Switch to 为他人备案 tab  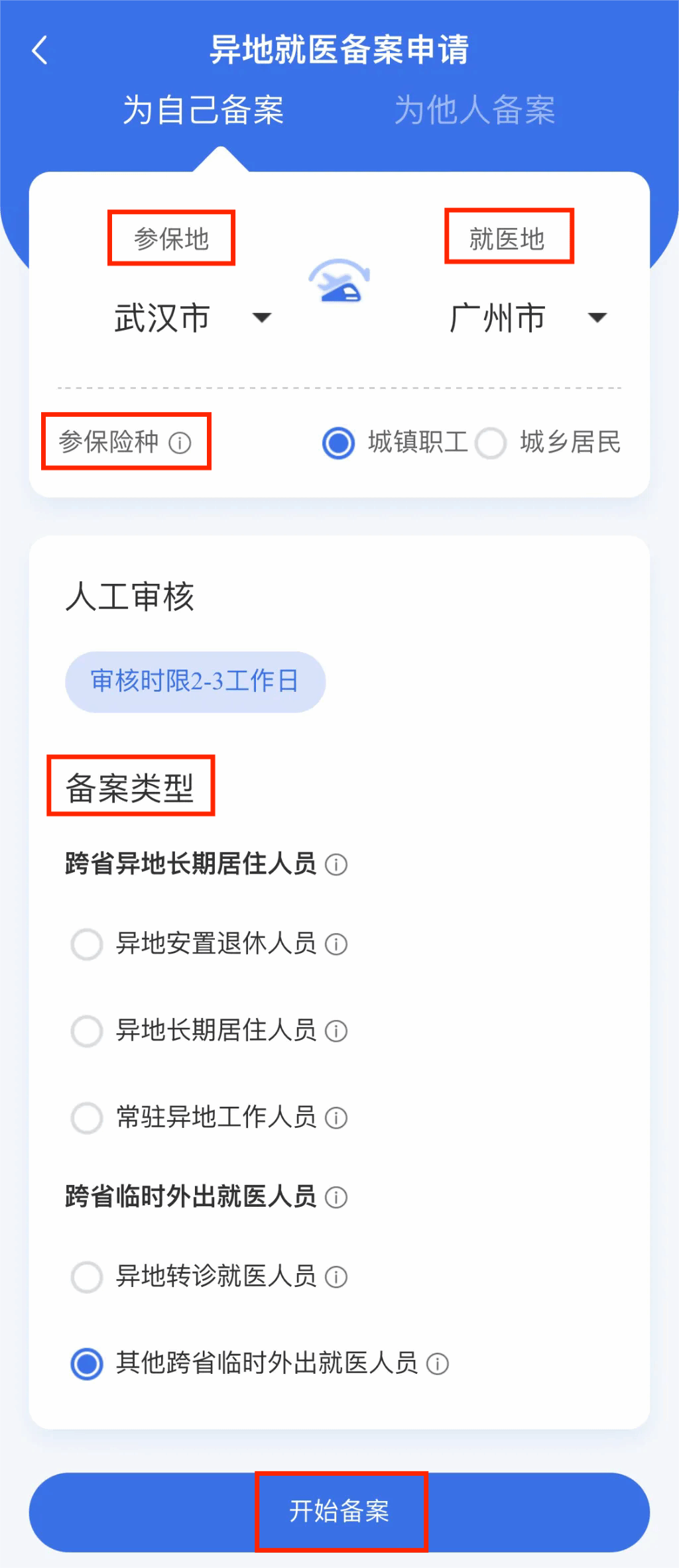click(475, 110)
